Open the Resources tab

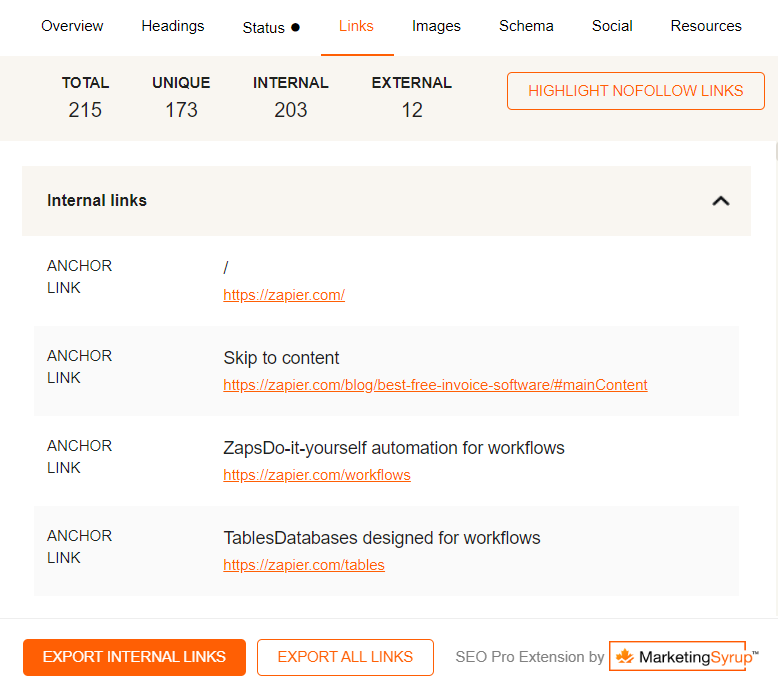coord(706,26)
